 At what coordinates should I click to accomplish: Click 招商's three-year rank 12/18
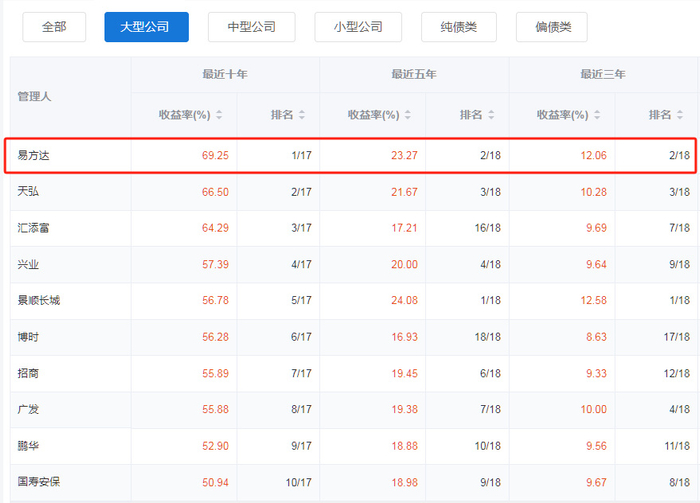[x=677, y=373]
